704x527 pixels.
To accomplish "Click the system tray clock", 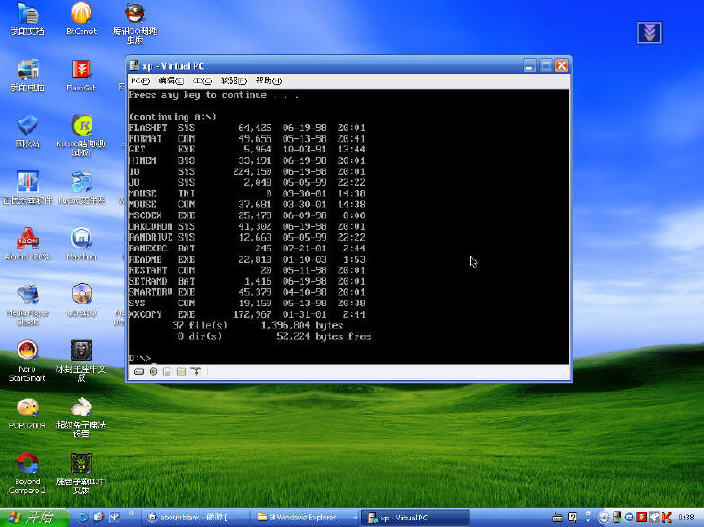I will [x=686, y=518].
